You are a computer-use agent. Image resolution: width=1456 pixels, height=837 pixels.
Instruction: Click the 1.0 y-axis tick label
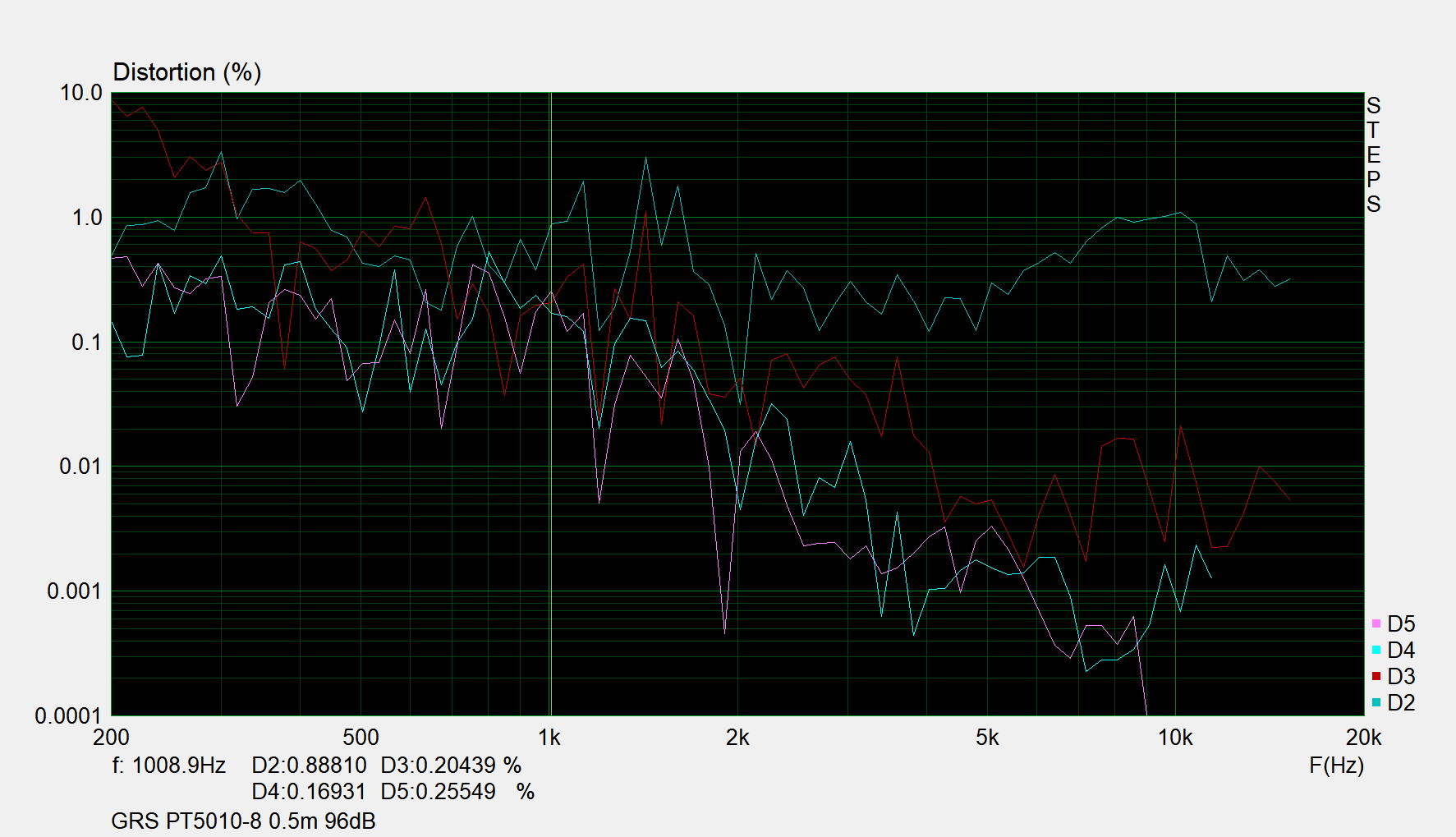(87, 218)
